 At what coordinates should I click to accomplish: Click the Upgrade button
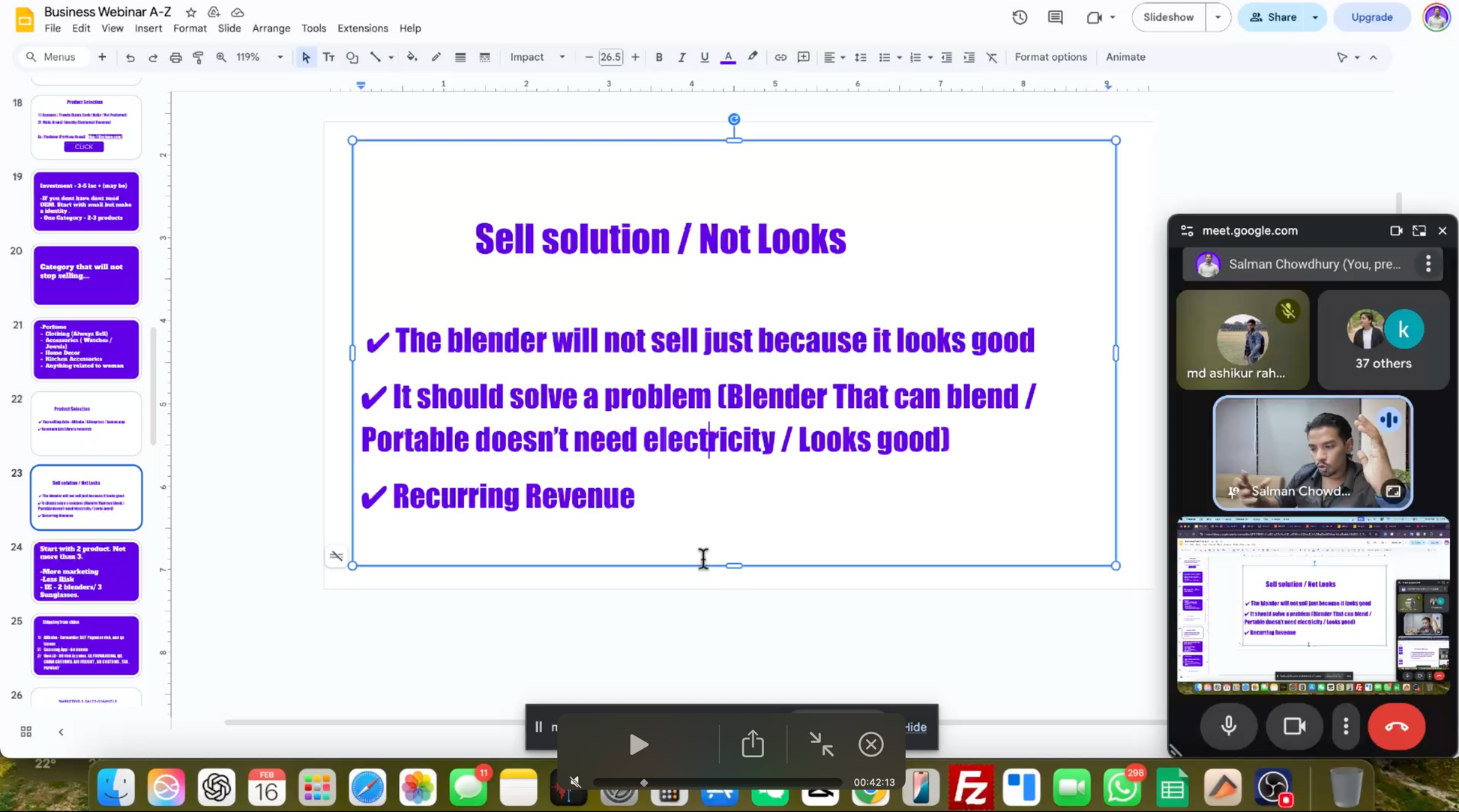[x=1371, y=16]
